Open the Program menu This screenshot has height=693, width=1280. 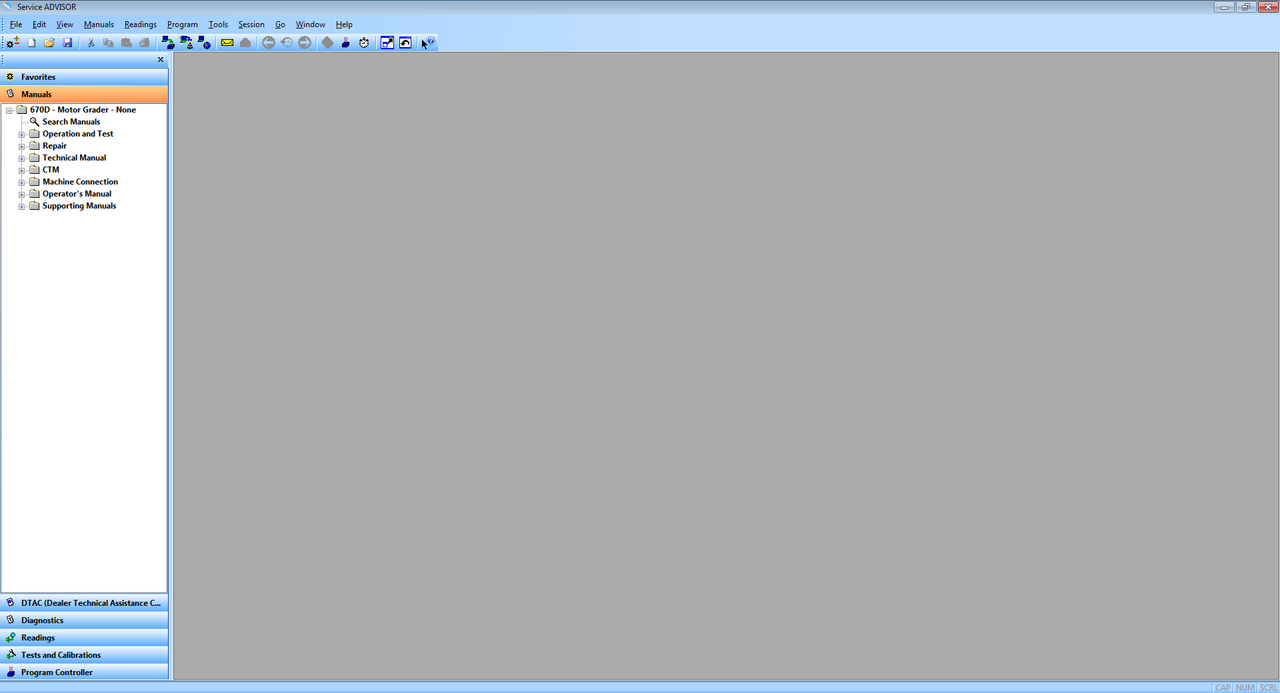click(x=183, y=24)
